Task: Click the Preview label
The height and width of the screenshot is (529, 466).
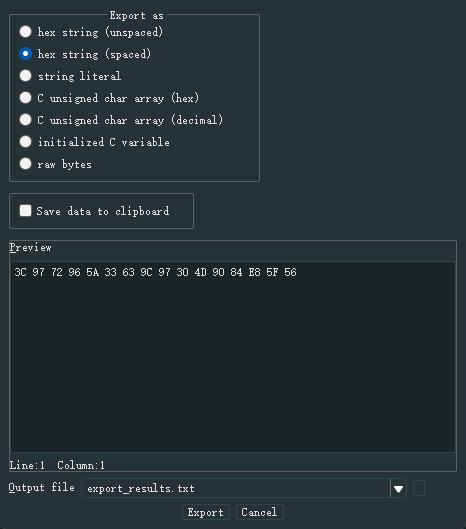Action: click(30, 248)
